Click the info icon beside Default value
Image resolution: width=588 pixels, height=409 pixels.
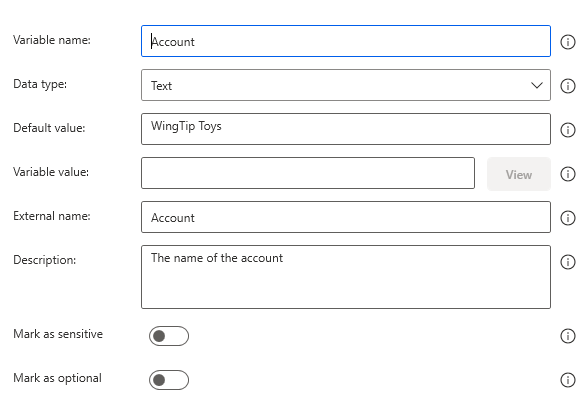pos(568,130)
